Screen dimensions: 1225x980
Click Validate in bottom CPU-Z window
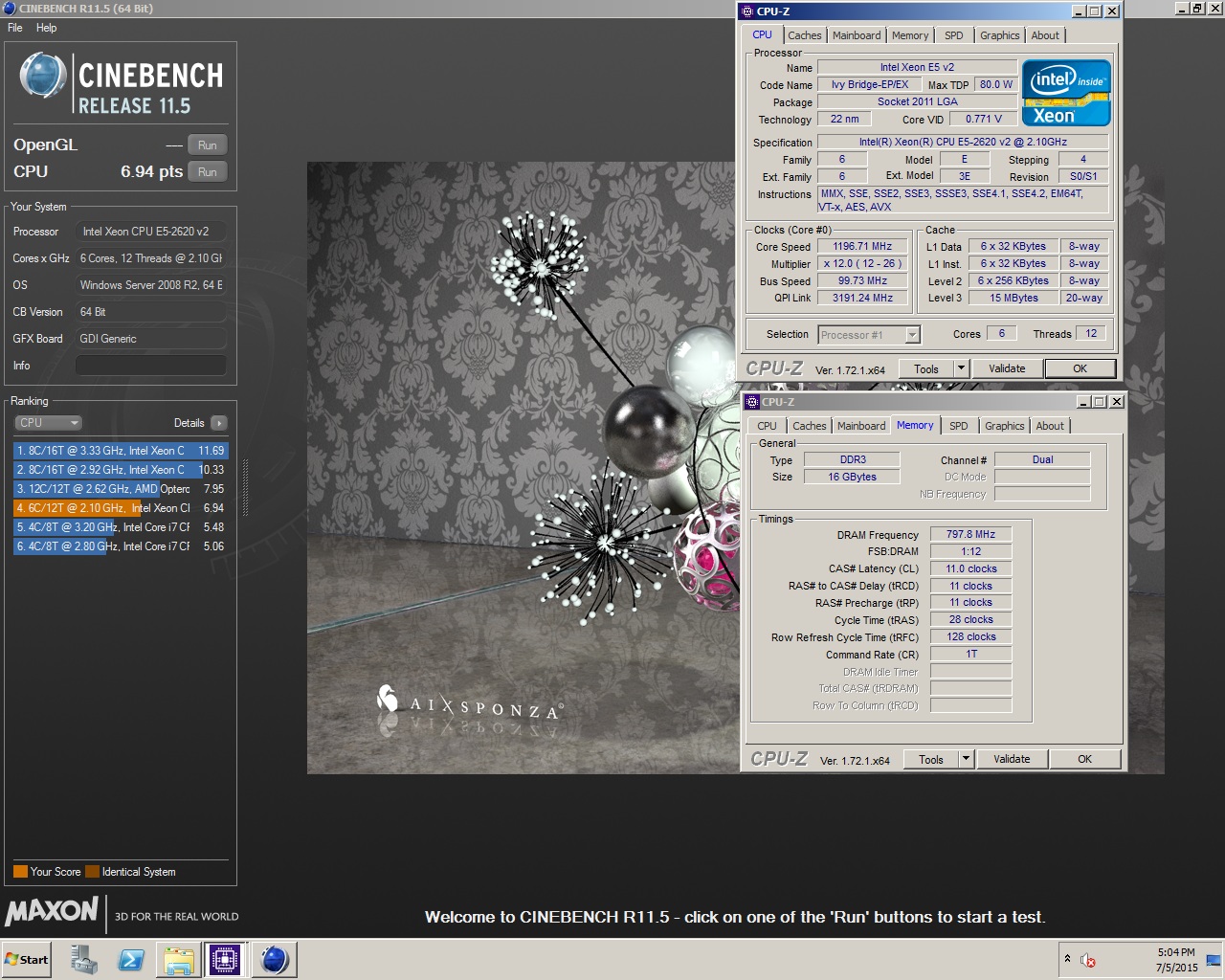point(1012,759)
